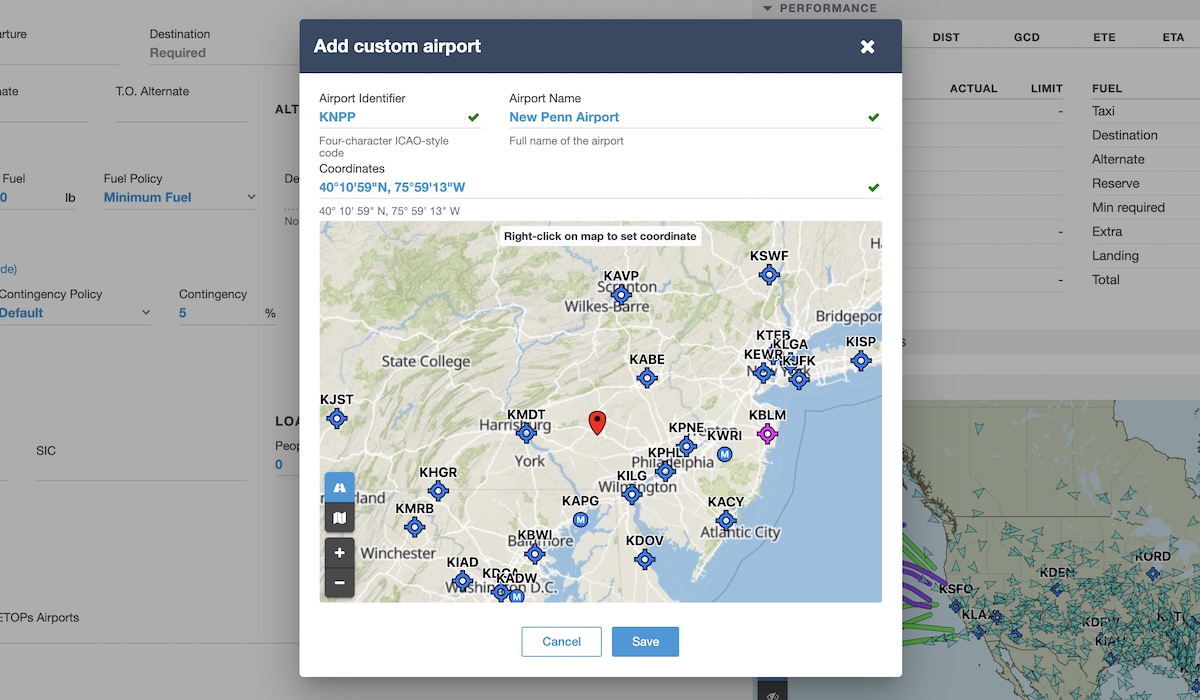This screenshot has width=1200, height=700.
Task: Select the KHGR airport marker
Action: click(x=438, y=491)
